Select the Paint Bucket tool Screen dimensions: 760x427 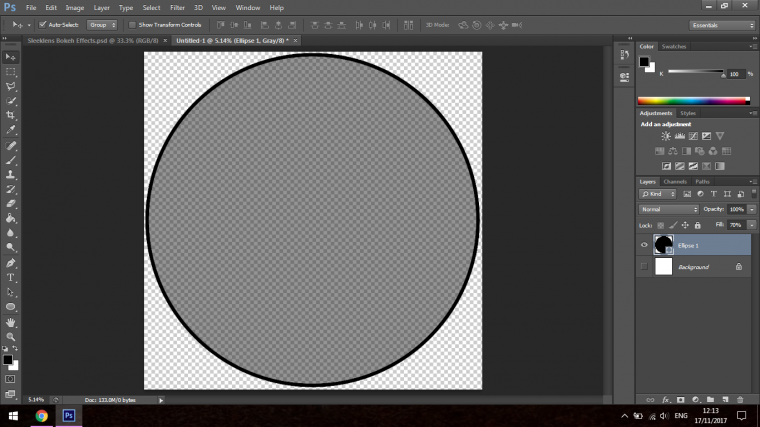[11, 218]
